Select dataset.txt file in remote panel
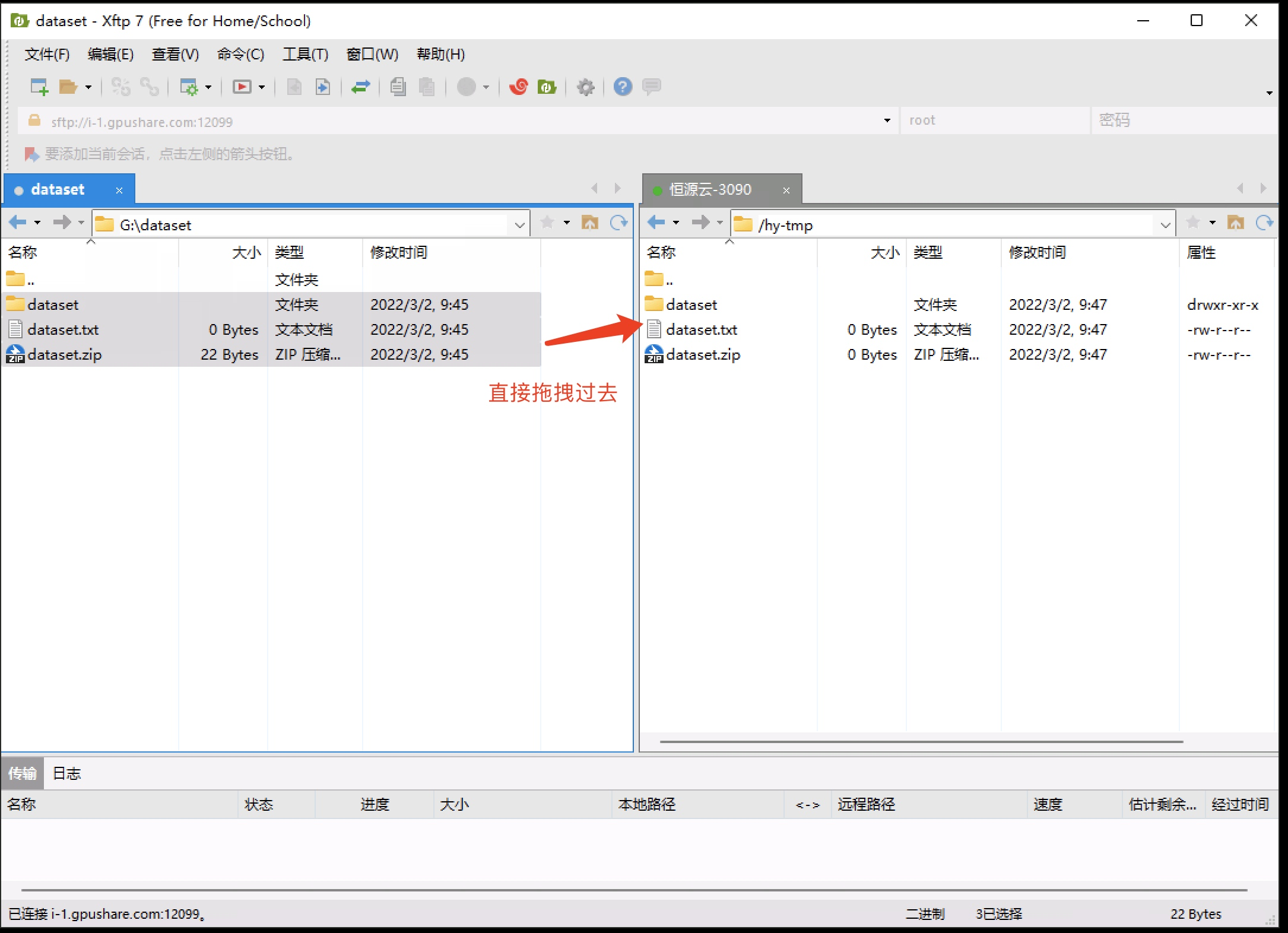Screen dimensions: 1288x933 [x=700, y=329]
